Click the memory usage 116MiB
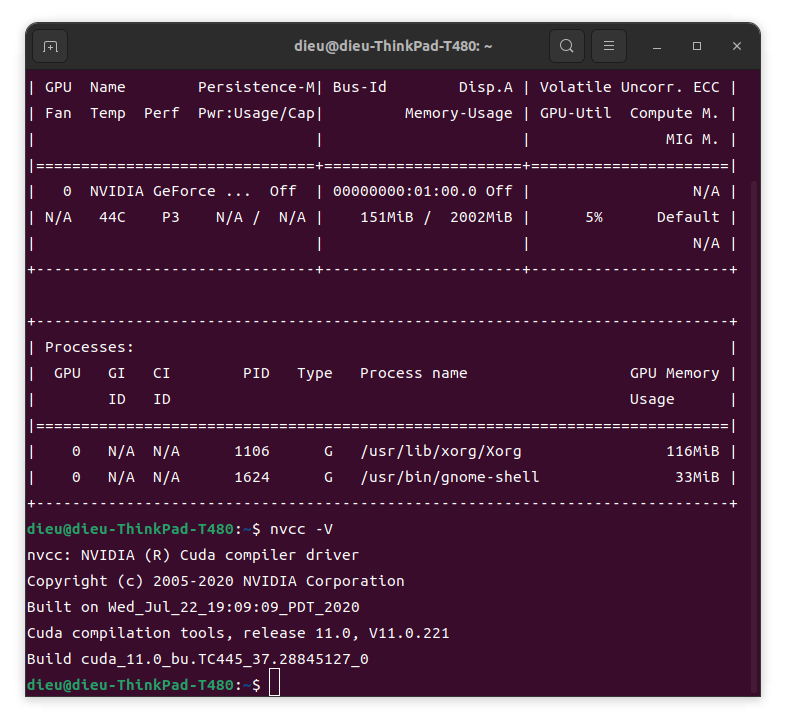This screenshot has height=725, width=786. pyautogui.click(x=693, y=451)
